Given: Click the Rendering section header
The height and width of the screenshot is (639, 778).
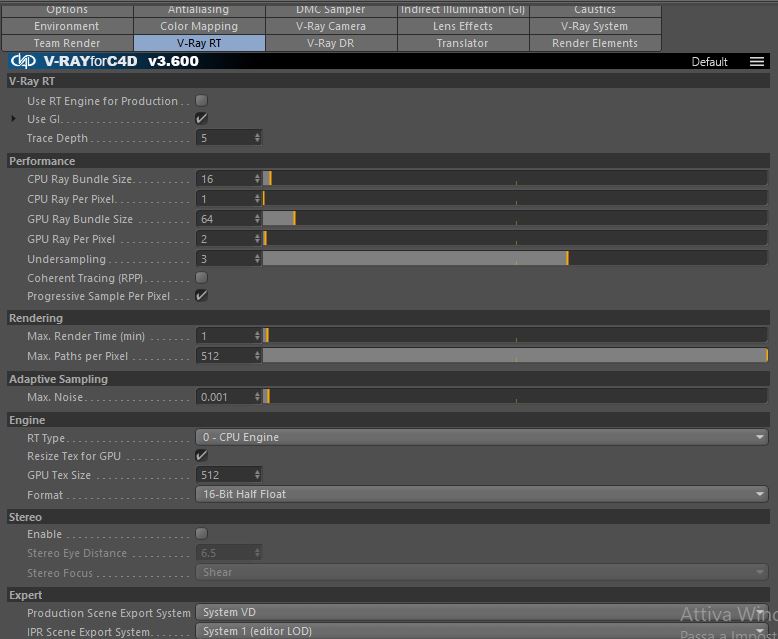Looking at the screenshot, I should tap(389, 318).
